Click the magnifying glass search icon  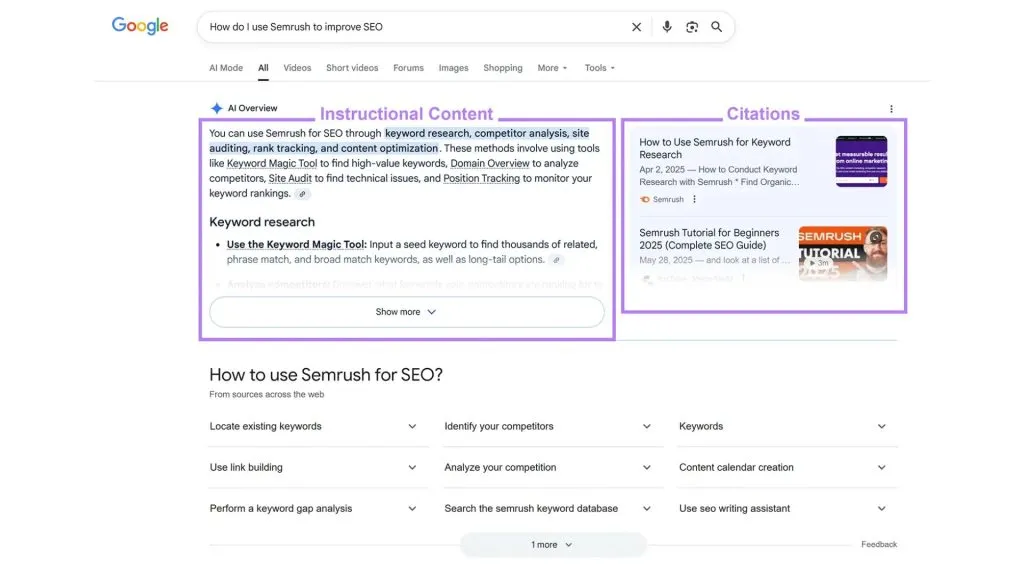click(x=716, y=27)
